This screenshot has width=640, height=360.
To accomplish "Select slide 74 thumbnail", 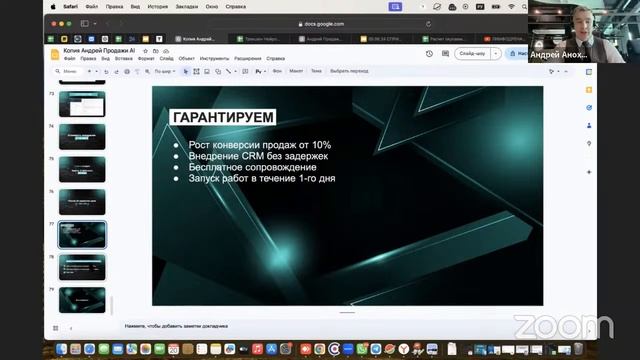I will click(82, 137).
